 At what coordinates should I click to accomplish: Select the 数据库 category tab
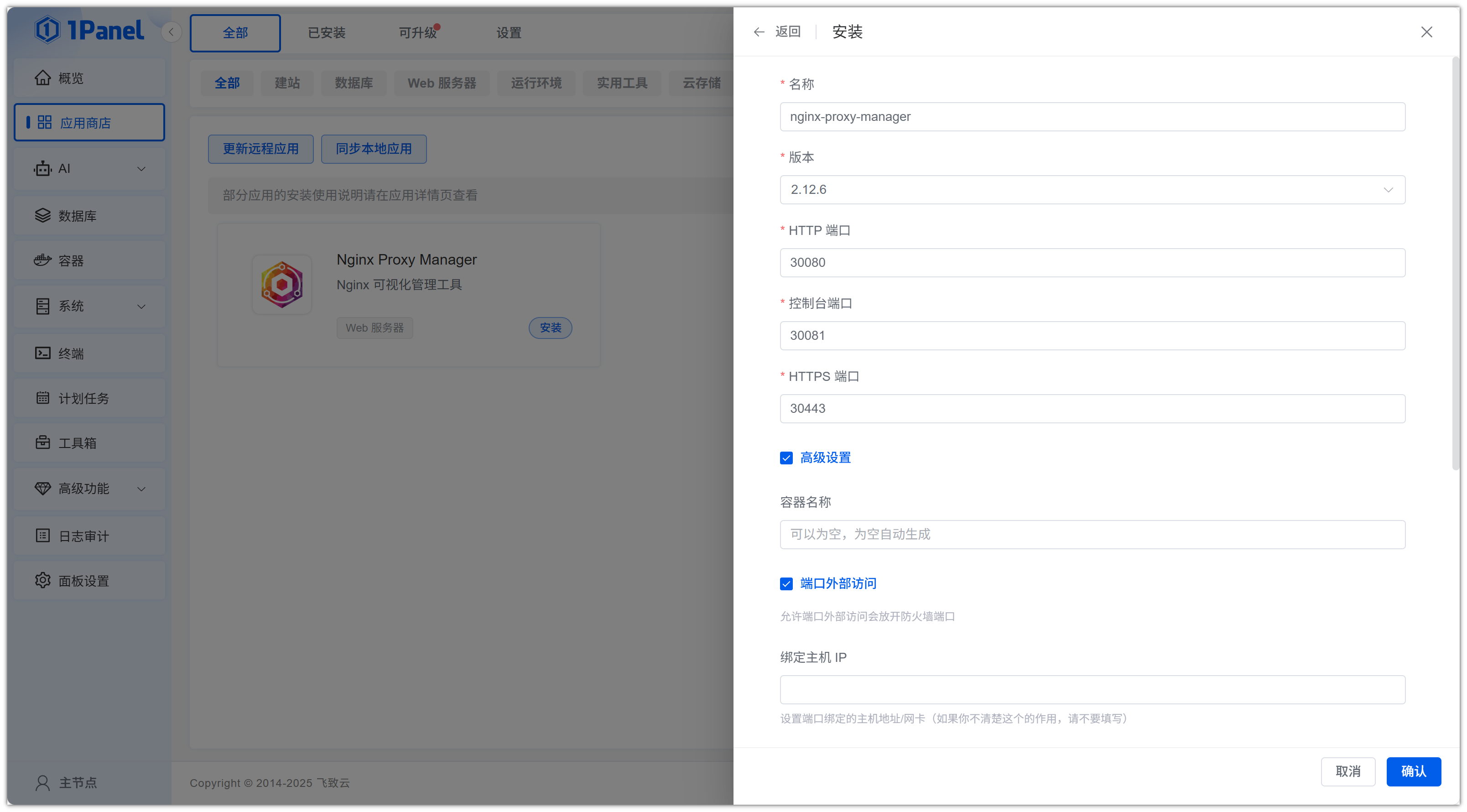[353, 83]
